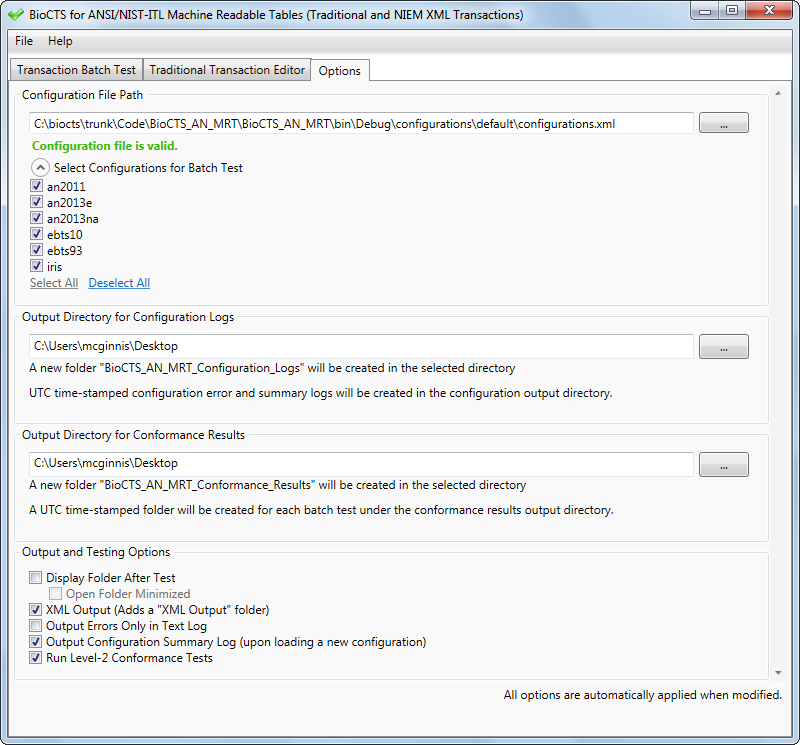The image size is (800, 745).
Task: Click the scroll down arrow of the scrollbar
Action: tap(778, 673)
